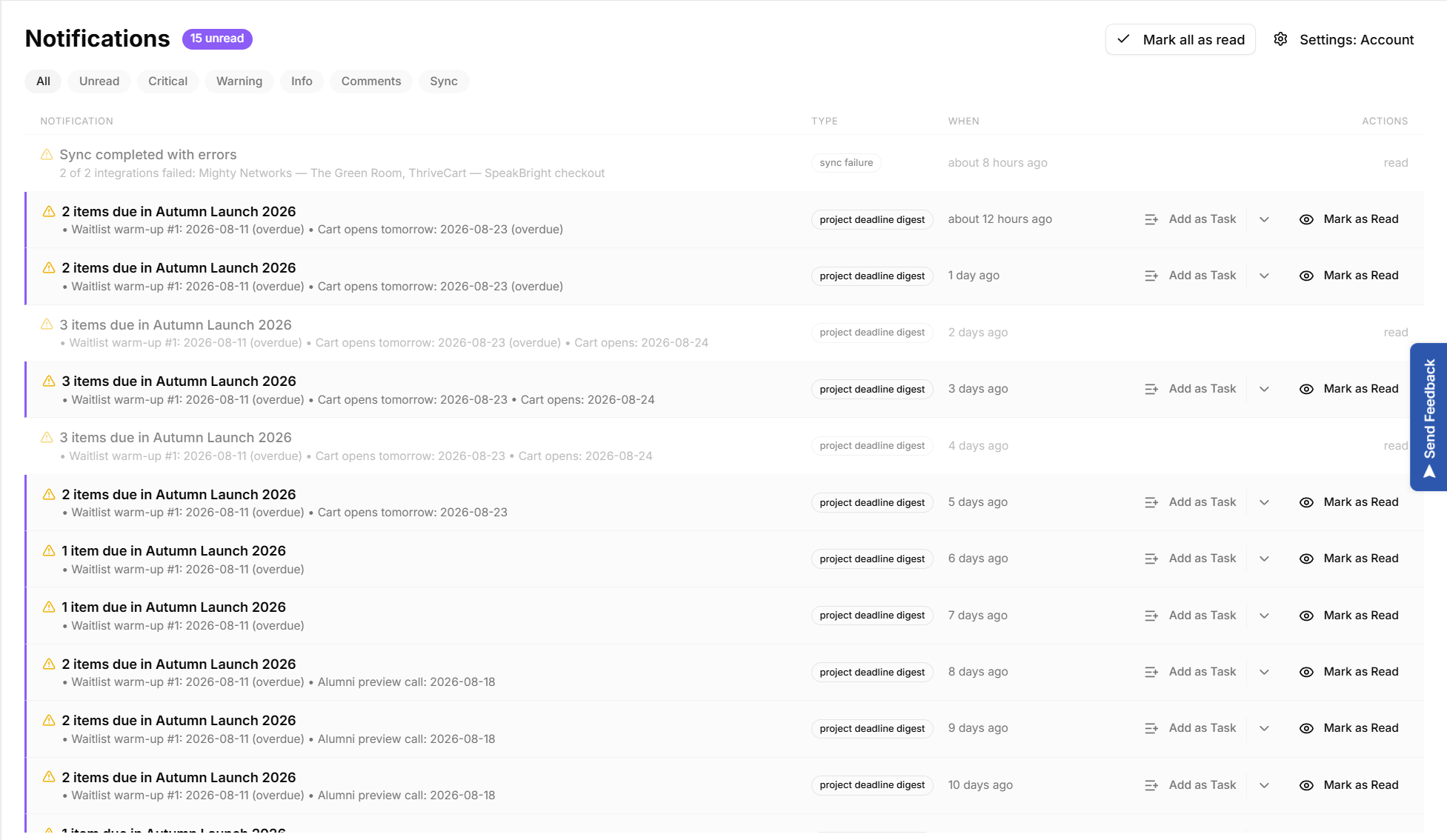Open the Comments filter
This screenshot has height=840, width=1447.
[x=371, y=81]
